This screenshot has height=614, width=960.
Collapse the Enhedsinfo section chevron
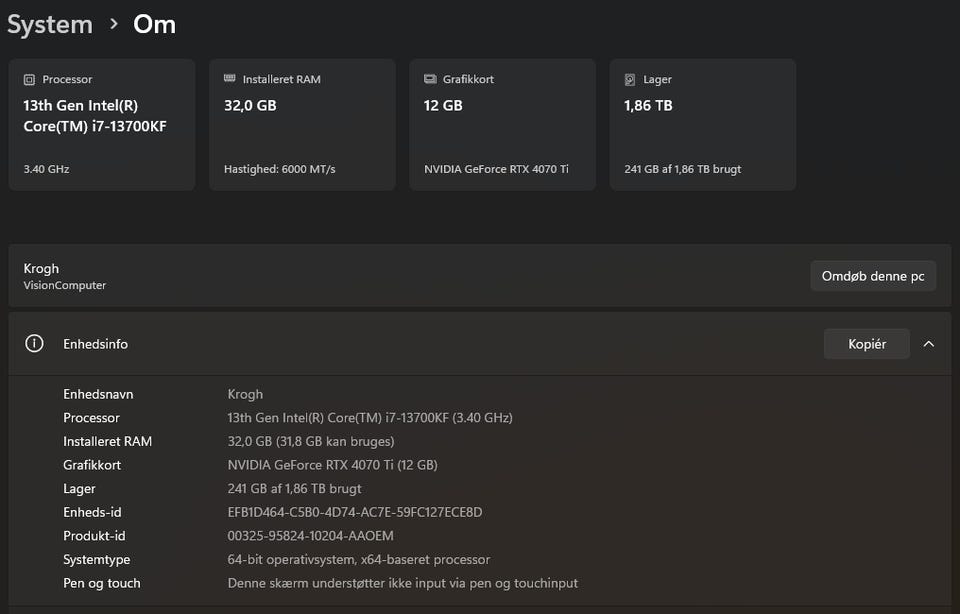[929, 344]
